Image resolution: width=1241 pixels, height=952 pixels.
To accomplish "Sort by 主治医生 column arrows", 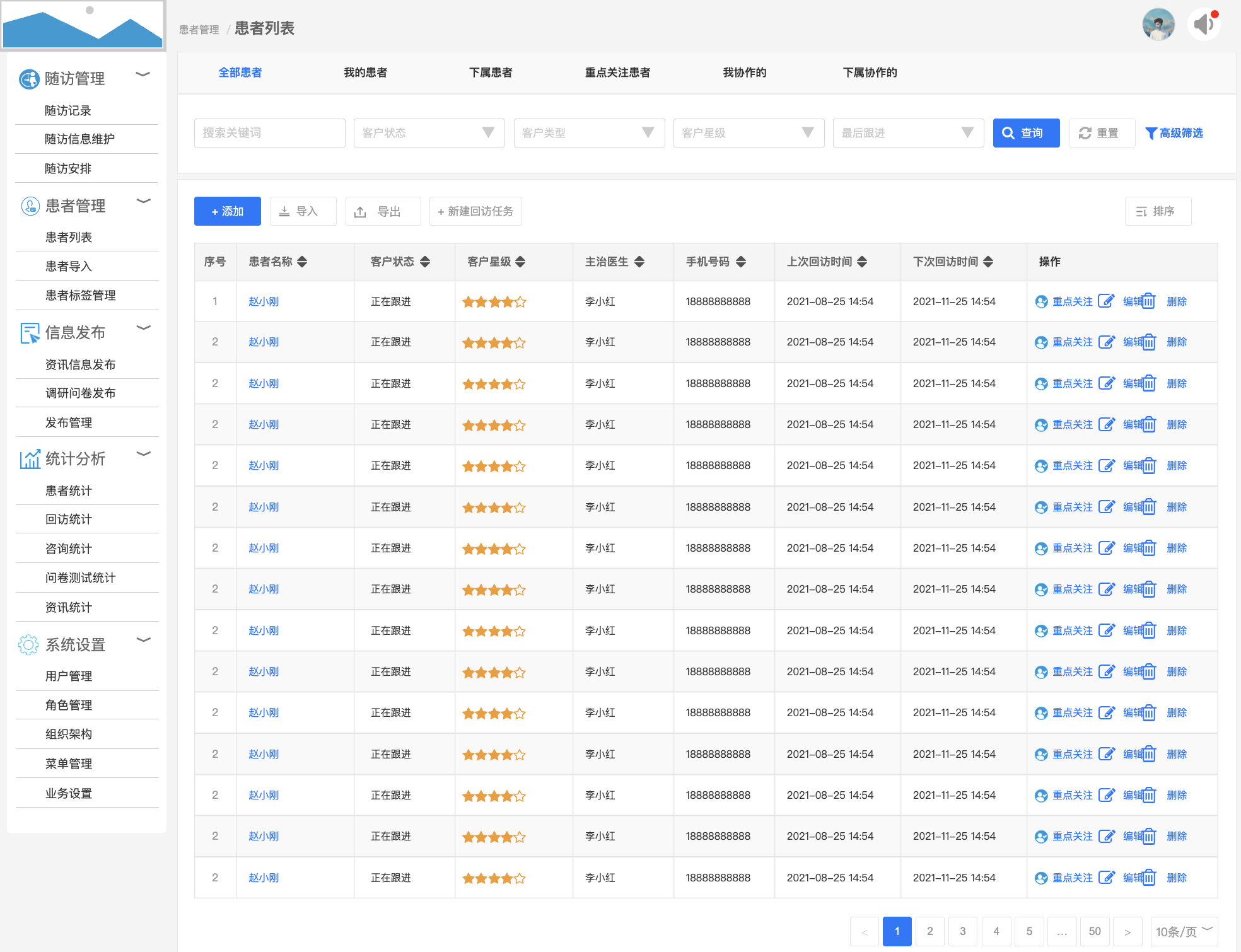I will coord(639,262).
